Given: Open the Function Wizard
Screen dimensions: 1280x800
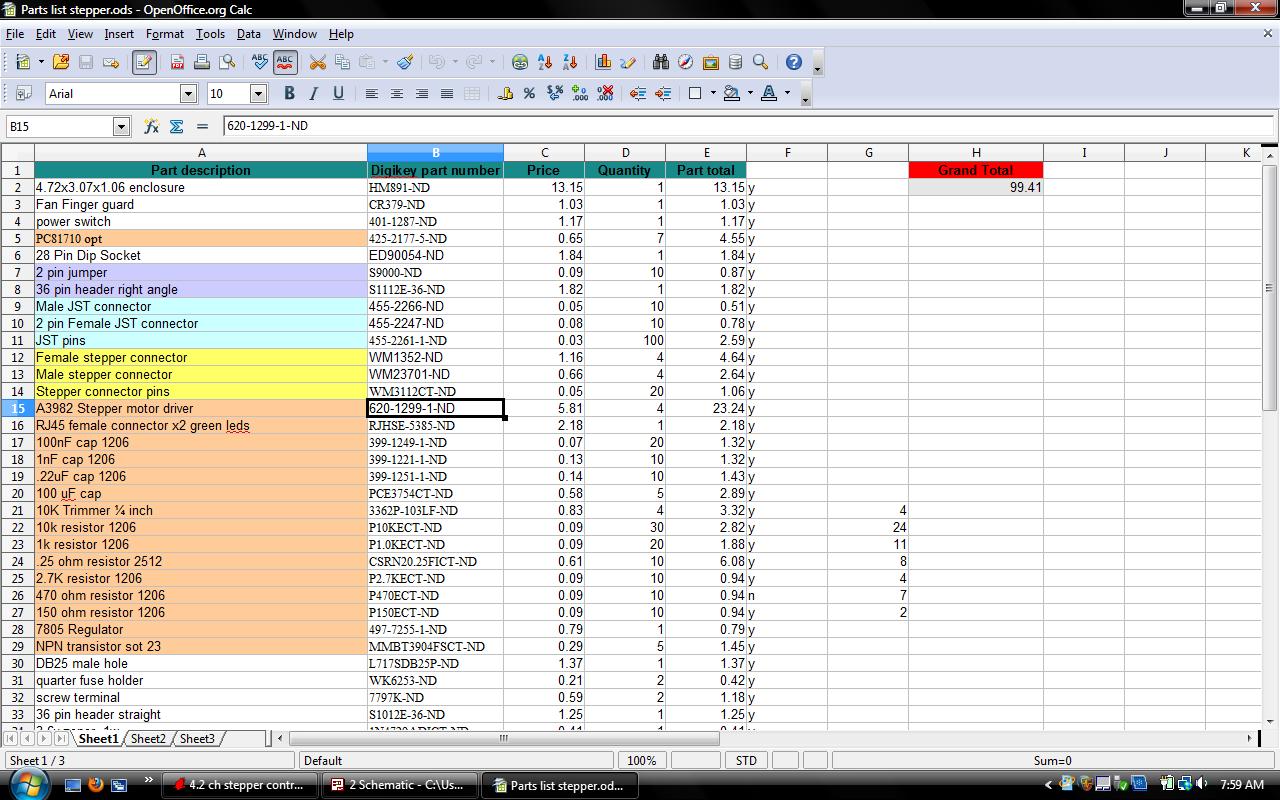Looking at the screenshot, I should click(x=151, y=126).
